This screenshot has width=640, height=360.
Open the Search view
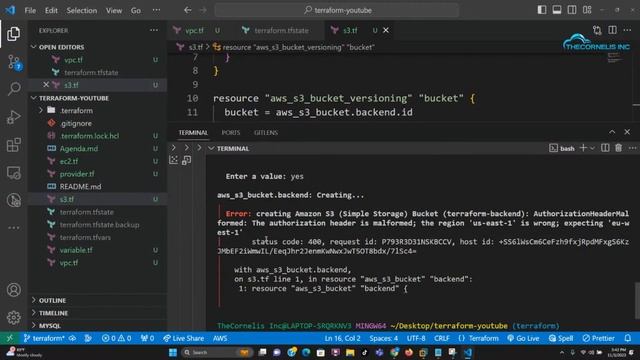14,89
